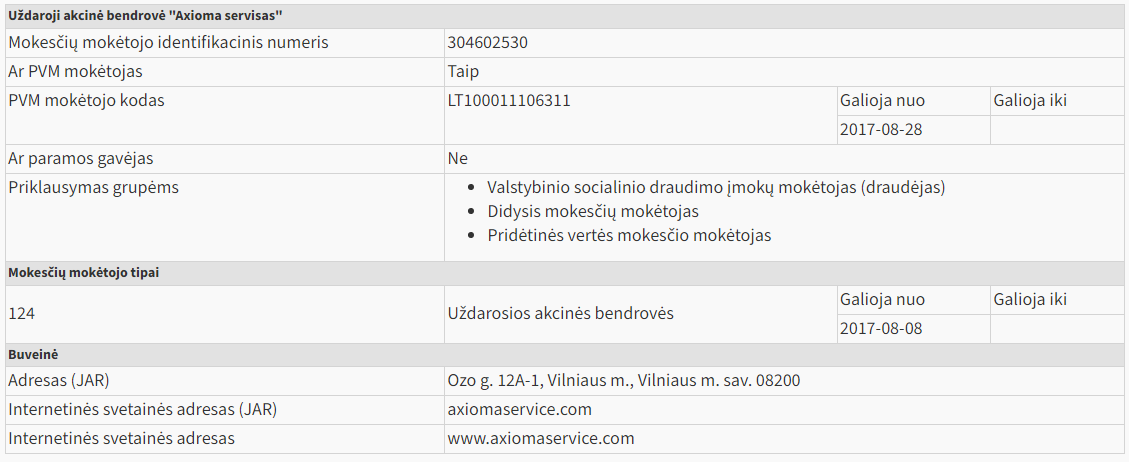Open the www.axiomaservice.com website address
The height and width of the screenshot is (462, 1129).
541,439
